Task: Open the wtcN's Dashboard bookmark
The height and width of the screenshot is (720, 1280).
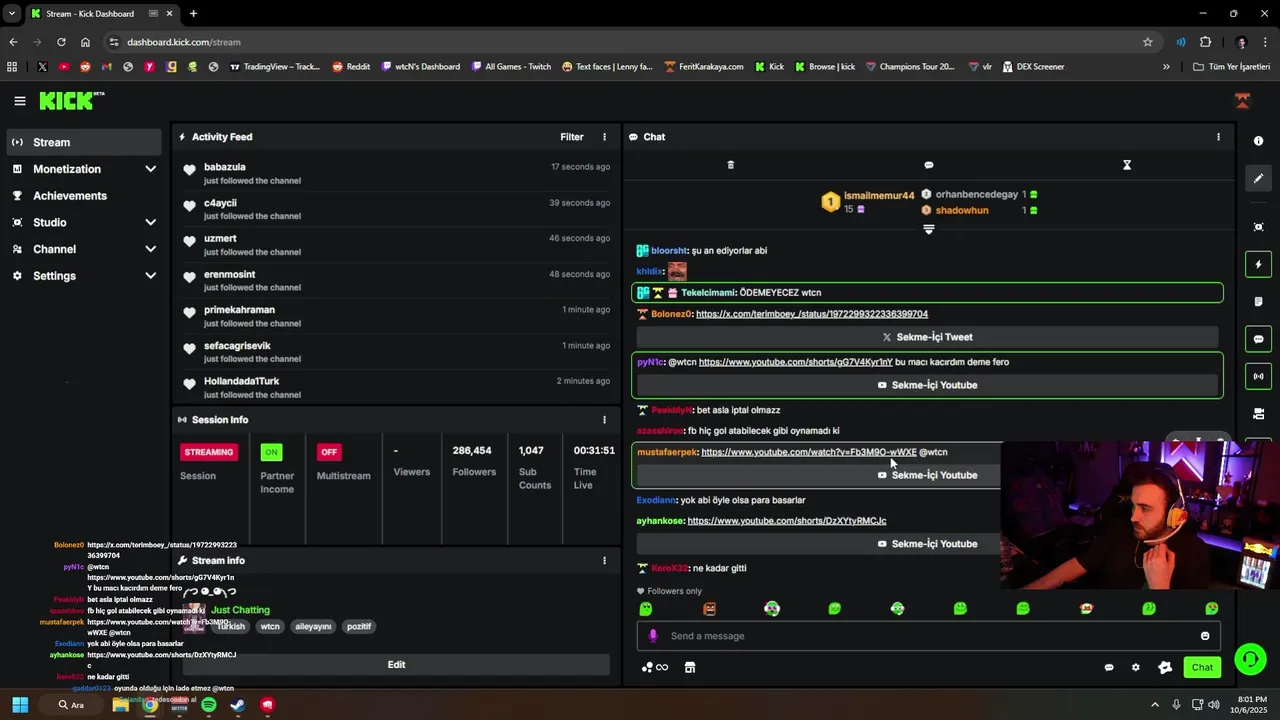Action: click(x=420, y=67)
